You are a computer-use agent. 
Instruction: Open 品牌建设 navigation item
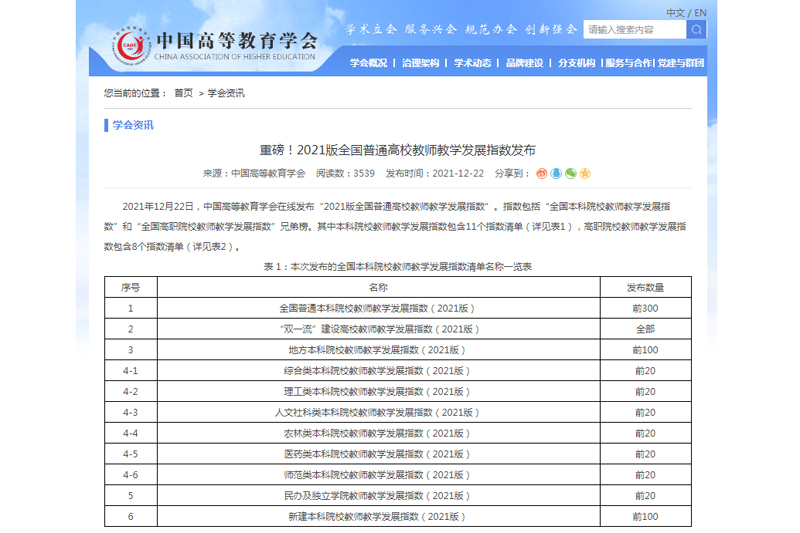(x=524, y=63)
